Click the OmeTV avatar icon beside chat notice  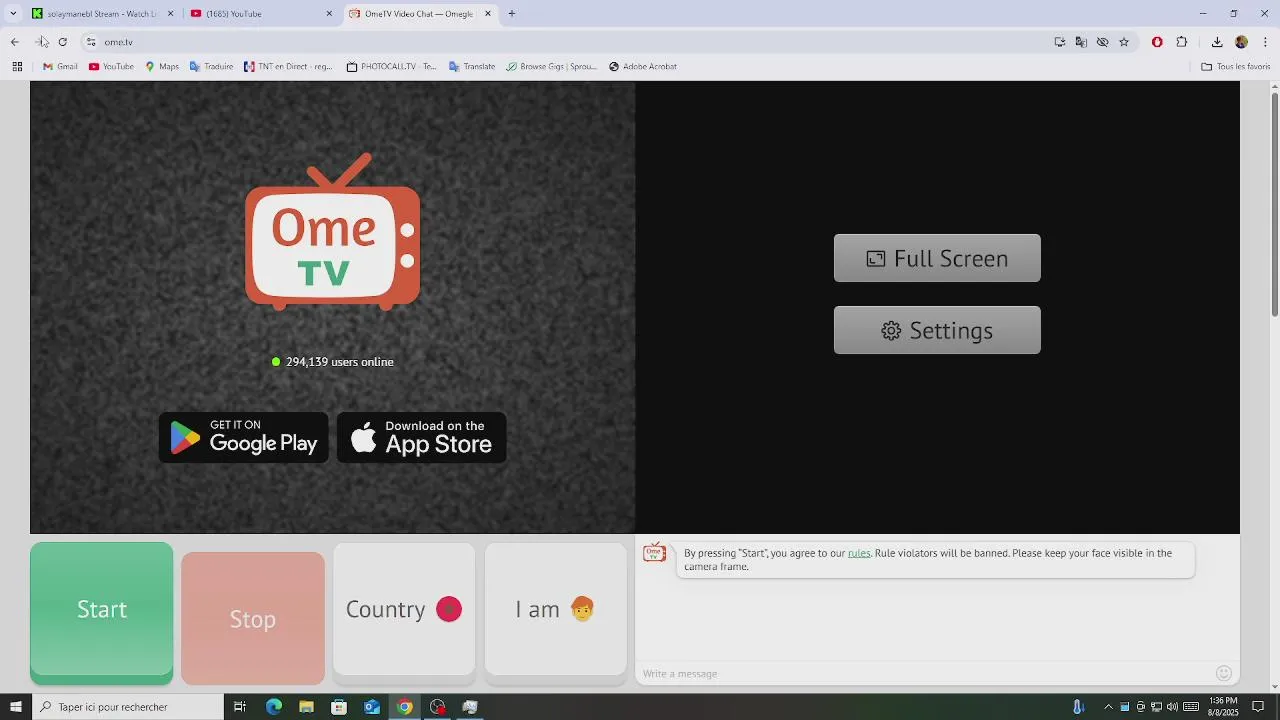(x=654, y=553)
